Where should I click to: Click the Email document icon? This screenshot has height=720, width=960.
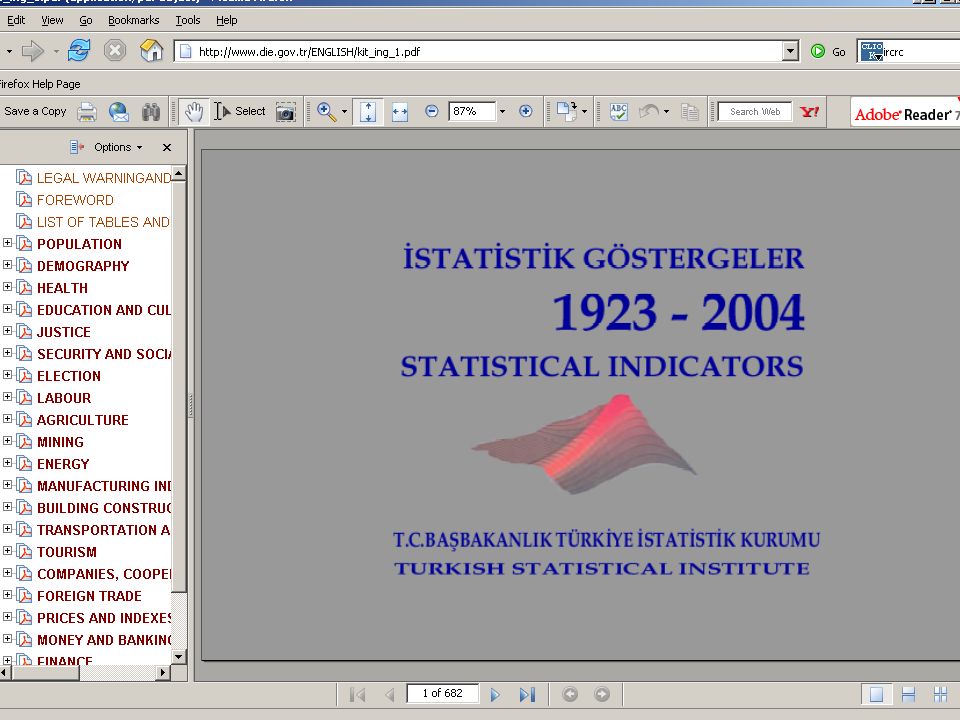coord(119,112)
